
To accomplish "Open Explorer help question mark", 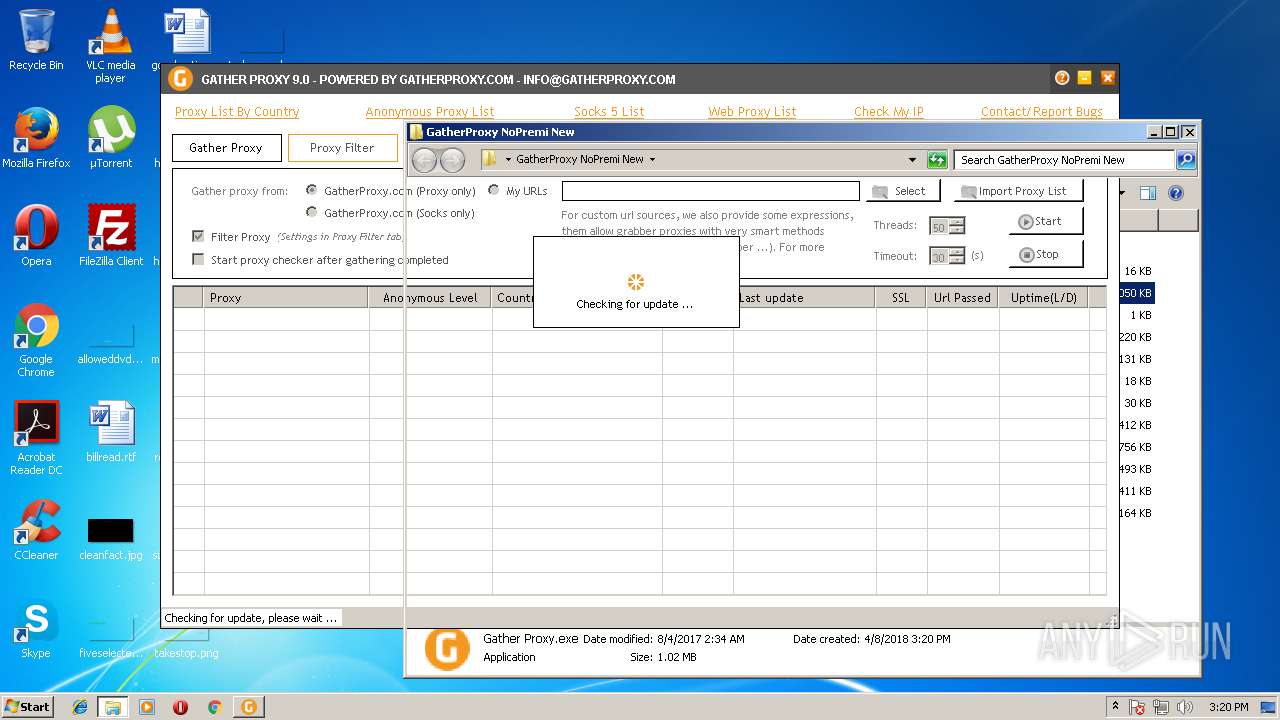I will [x=1176, y=193].
